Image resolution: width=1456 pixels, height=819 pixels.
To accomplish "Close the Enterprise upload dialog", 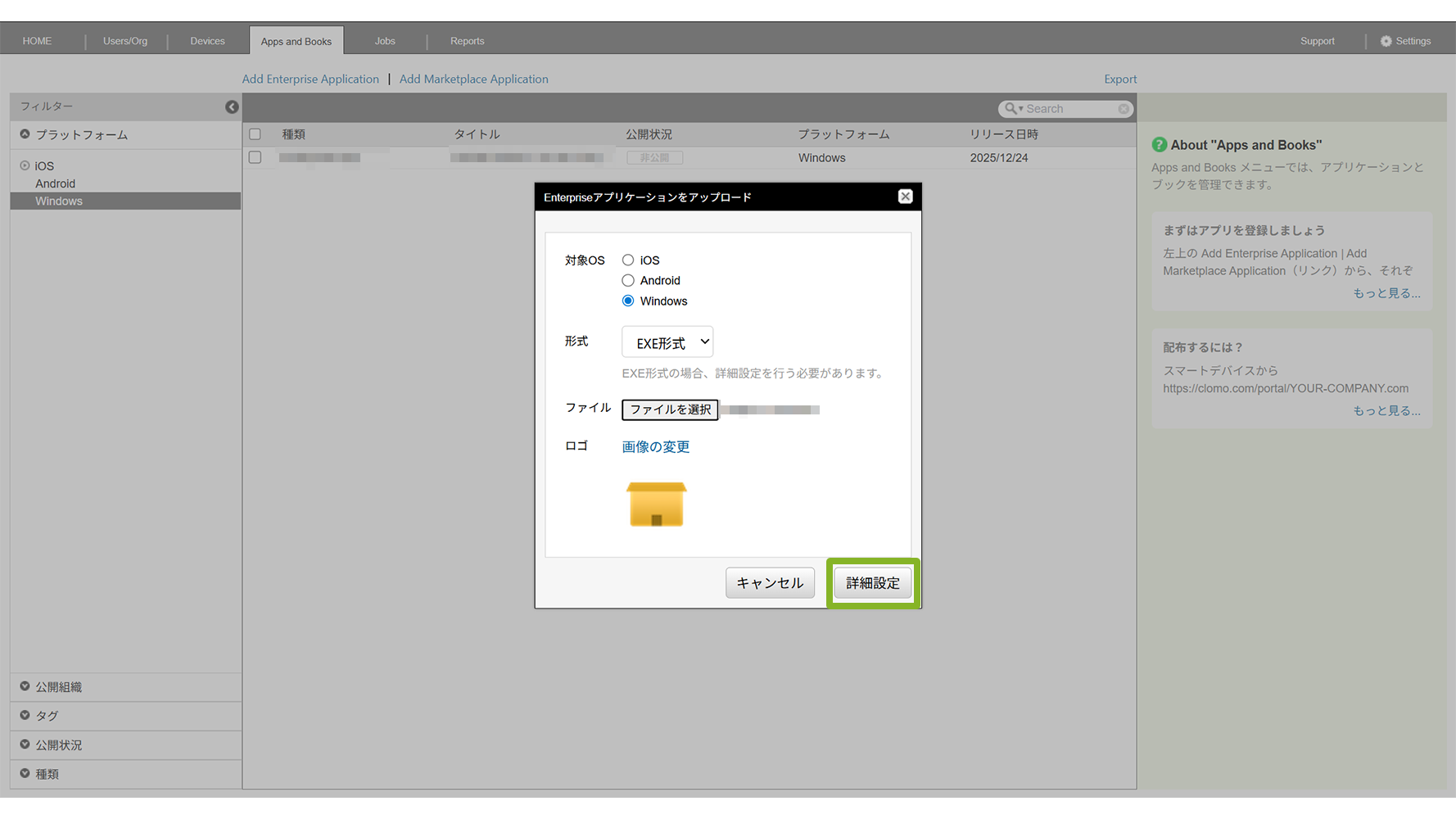I will (x=905, y=197).
